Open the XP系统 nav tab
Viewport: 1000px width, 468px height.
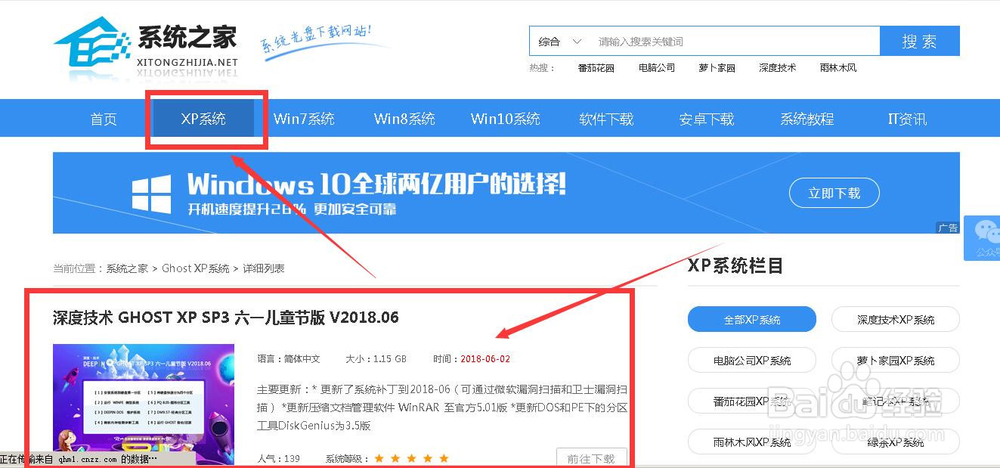coord(203,119)
